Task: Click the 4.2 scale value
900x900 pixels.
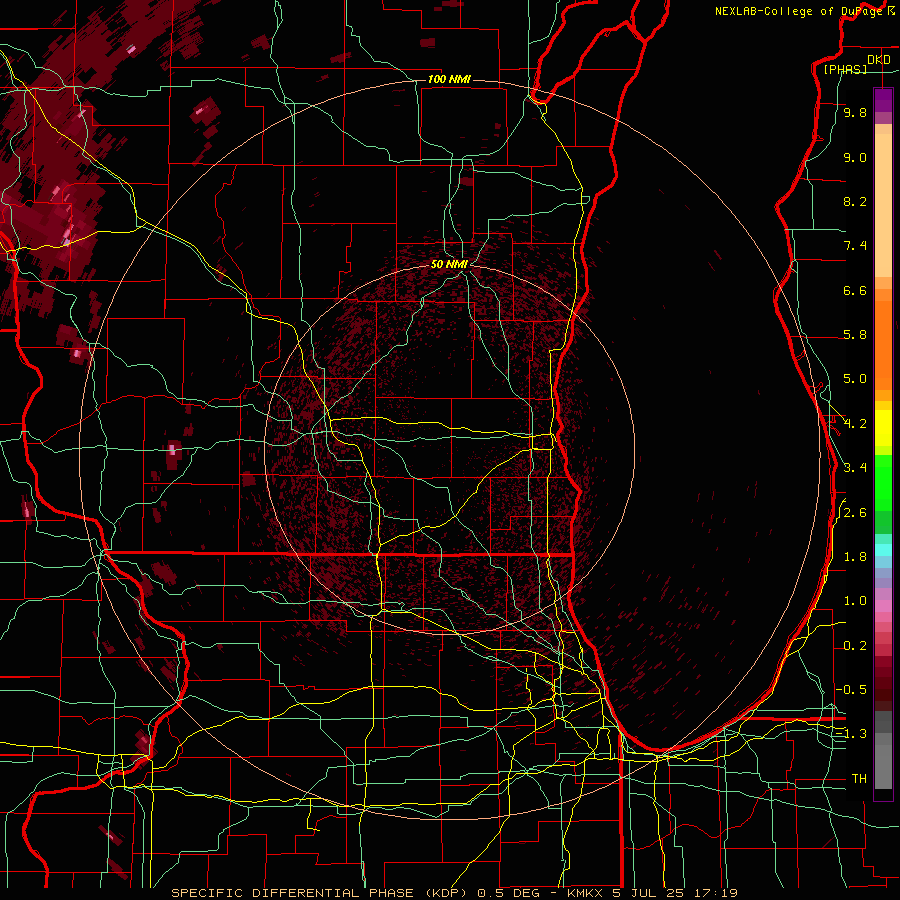Action: [855, 424]
